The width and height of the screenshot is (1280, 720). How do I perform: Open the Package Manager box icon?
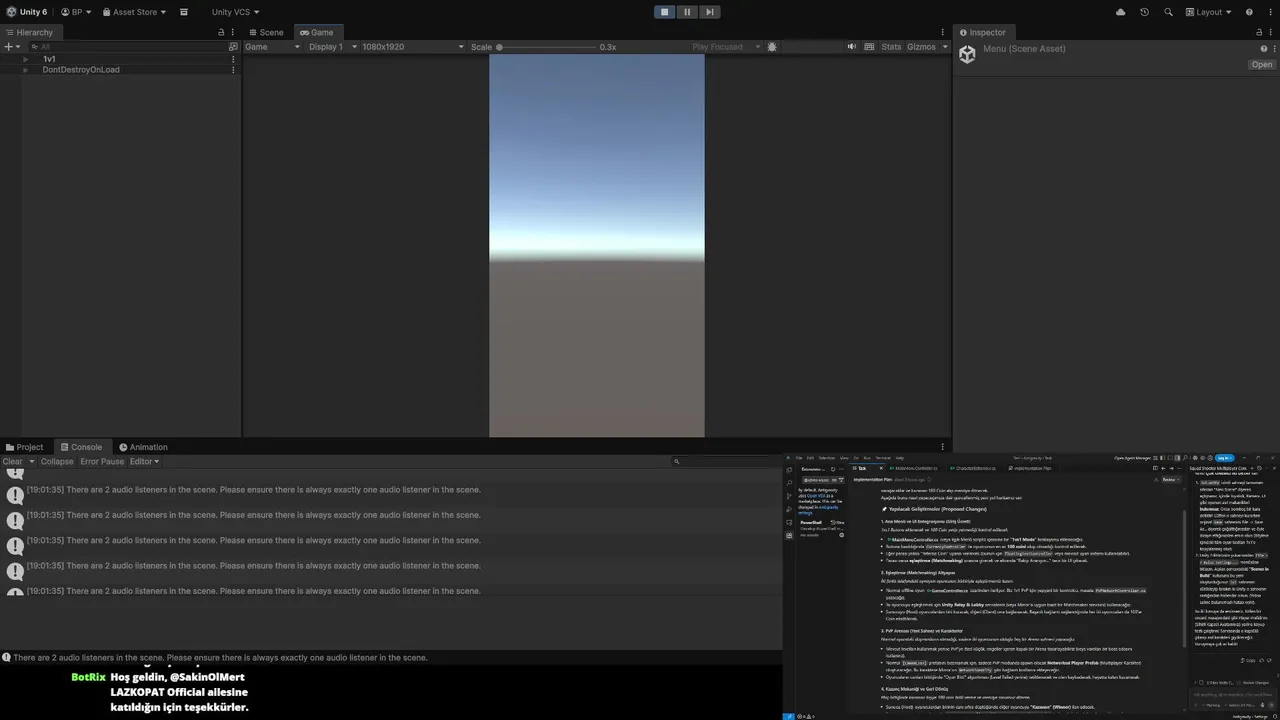[x=184, y=12]
